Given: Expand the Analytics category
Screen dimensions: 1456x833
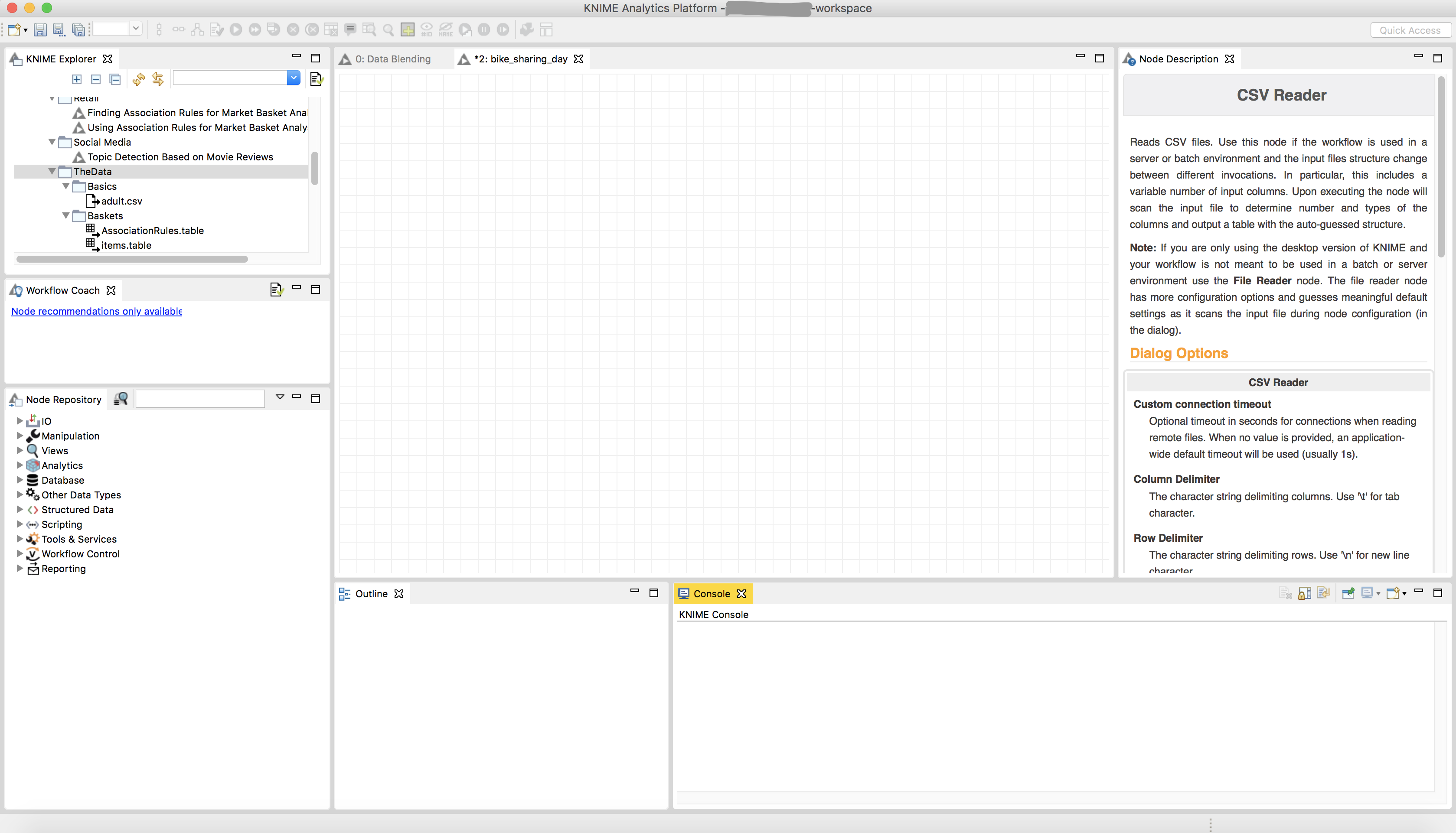Looking at the screenshot, I should (x=20, y=465).
